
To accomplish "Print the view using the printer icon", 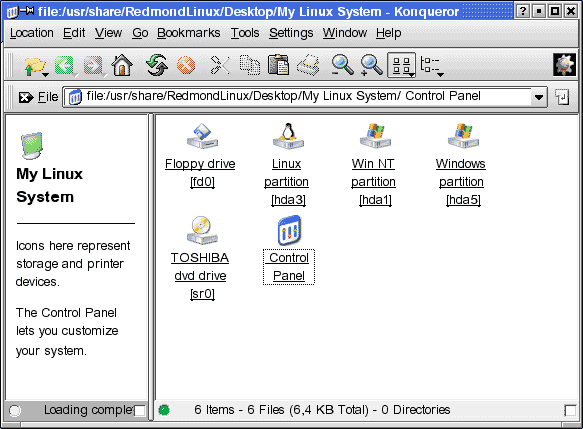I will click(x=308, y=65).
